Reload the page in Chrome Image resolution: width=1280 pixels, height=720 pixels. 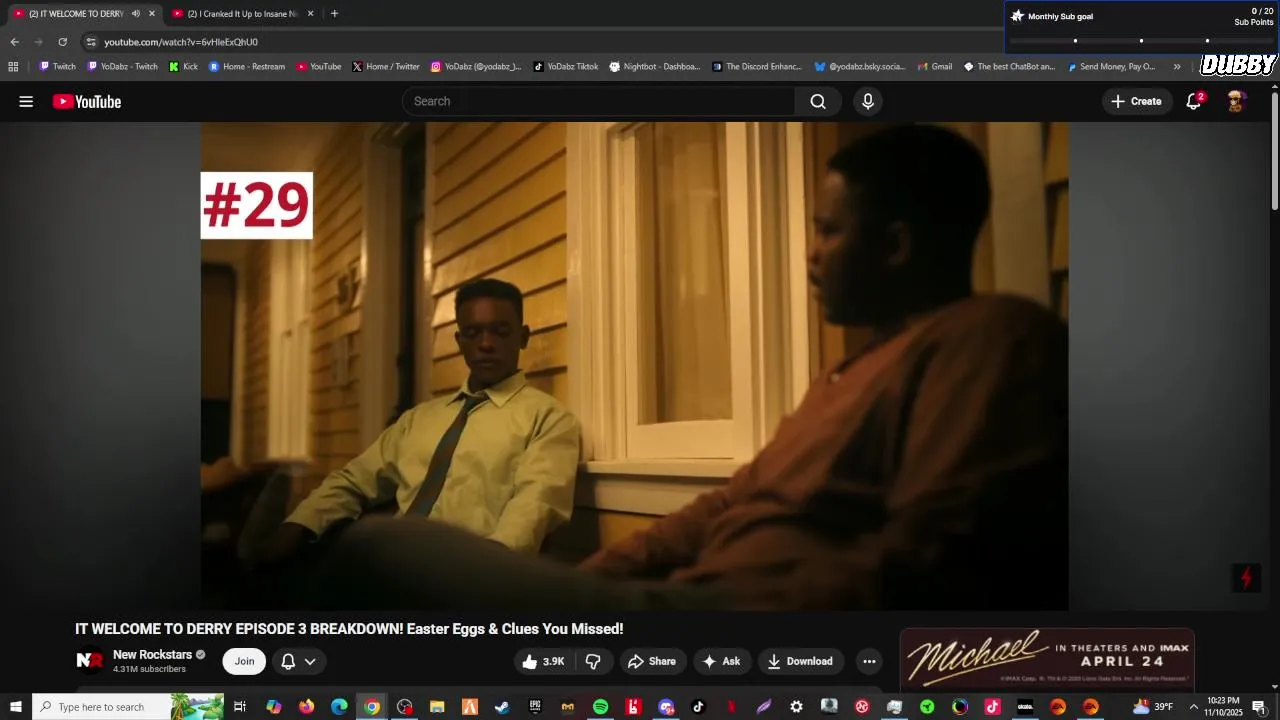(62, 42)
